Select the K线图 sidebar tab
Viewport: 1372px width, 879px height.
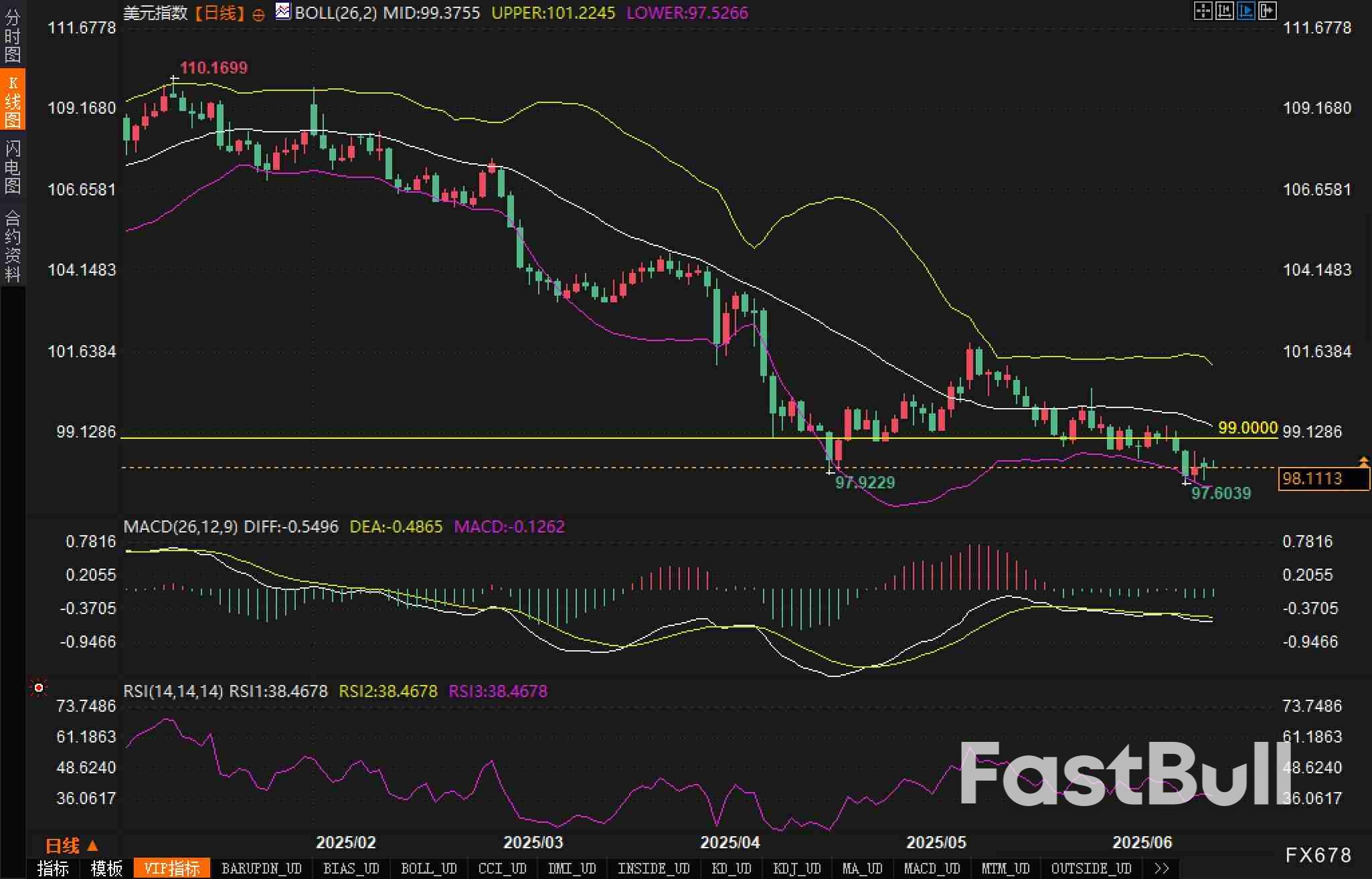(12, 100)
